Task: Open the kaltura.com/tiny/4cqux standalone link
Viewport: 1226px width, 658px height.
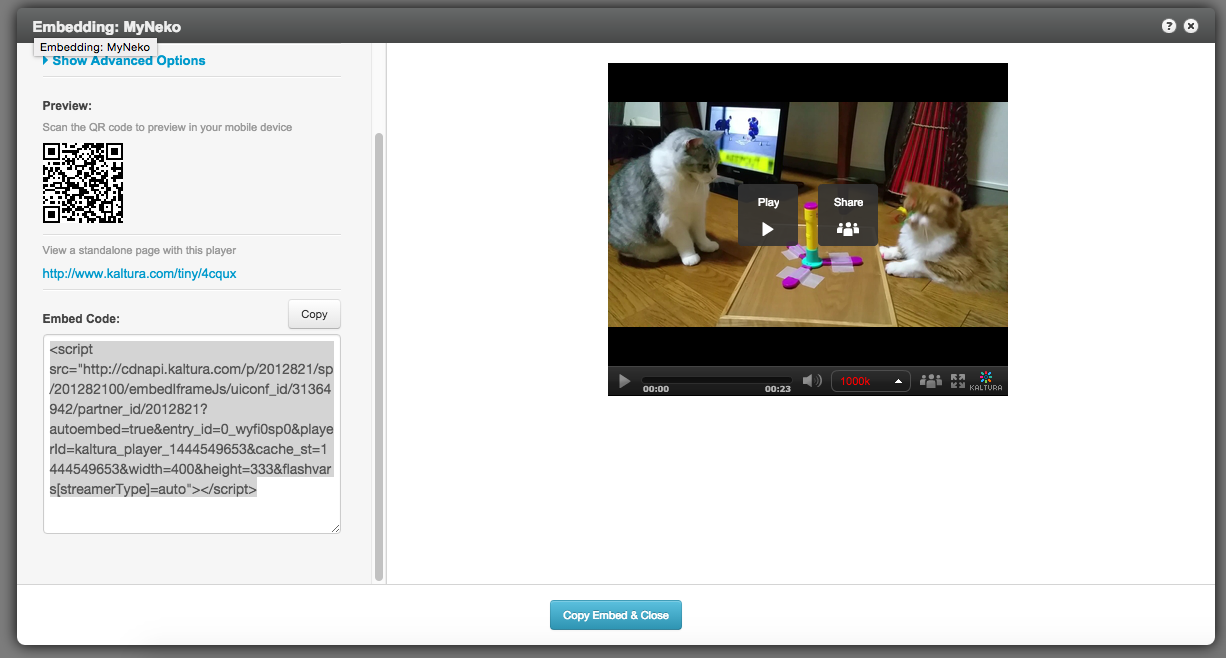Action: tap(139, 273)
